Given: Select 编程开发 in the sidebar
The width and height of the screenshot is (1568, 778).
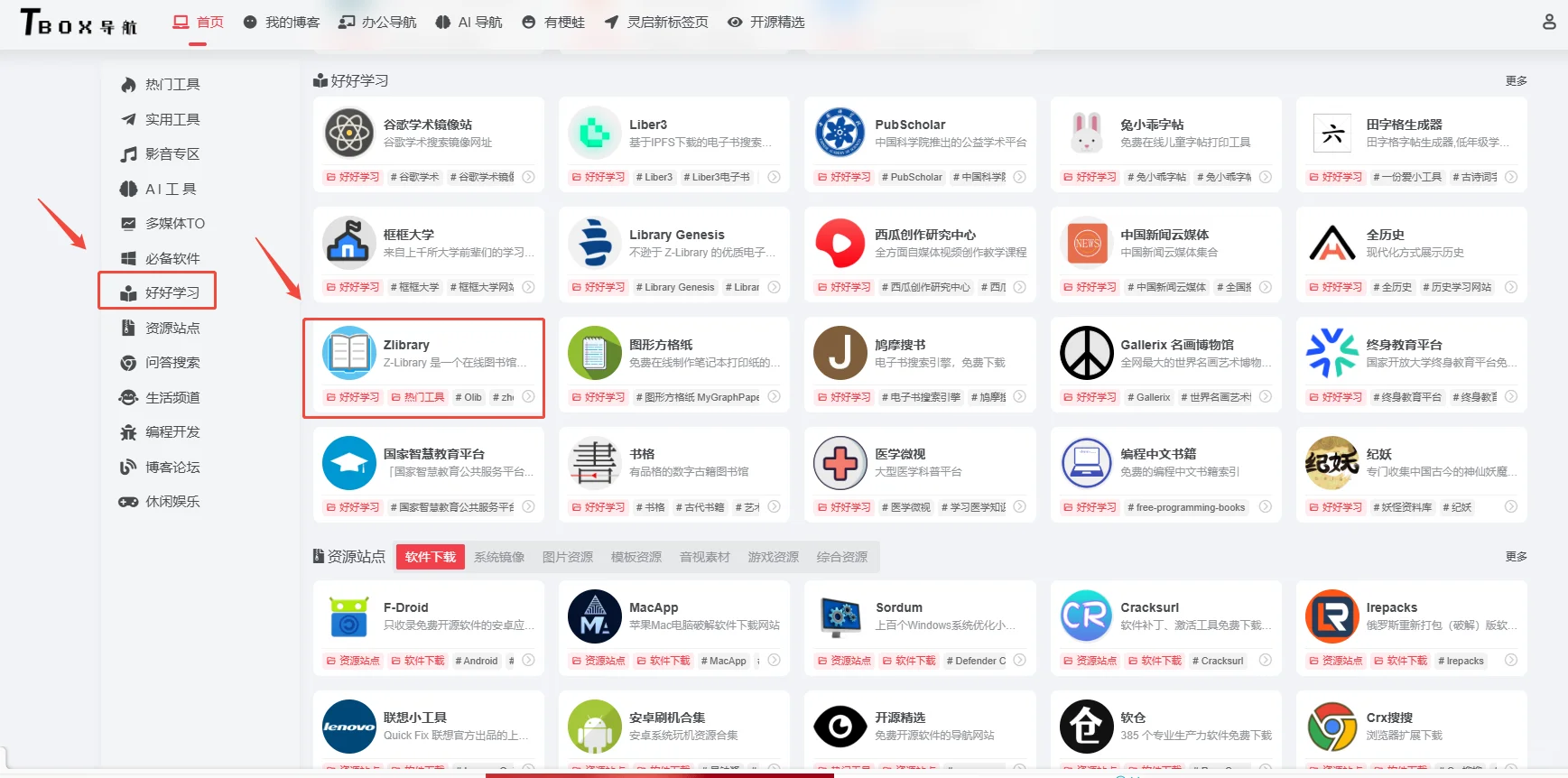Looking at the screenshot, I should pos(160,431).
